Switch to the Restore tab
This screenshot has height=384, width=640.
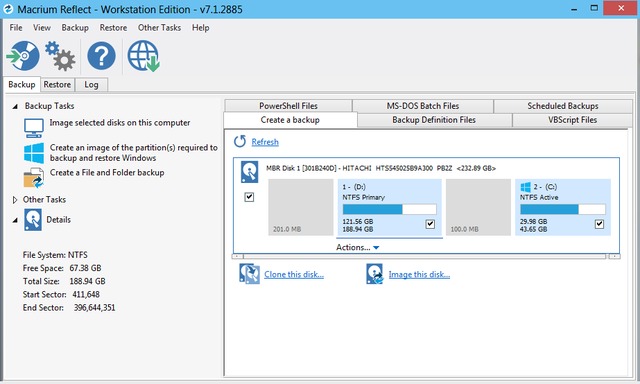[58, 84]
